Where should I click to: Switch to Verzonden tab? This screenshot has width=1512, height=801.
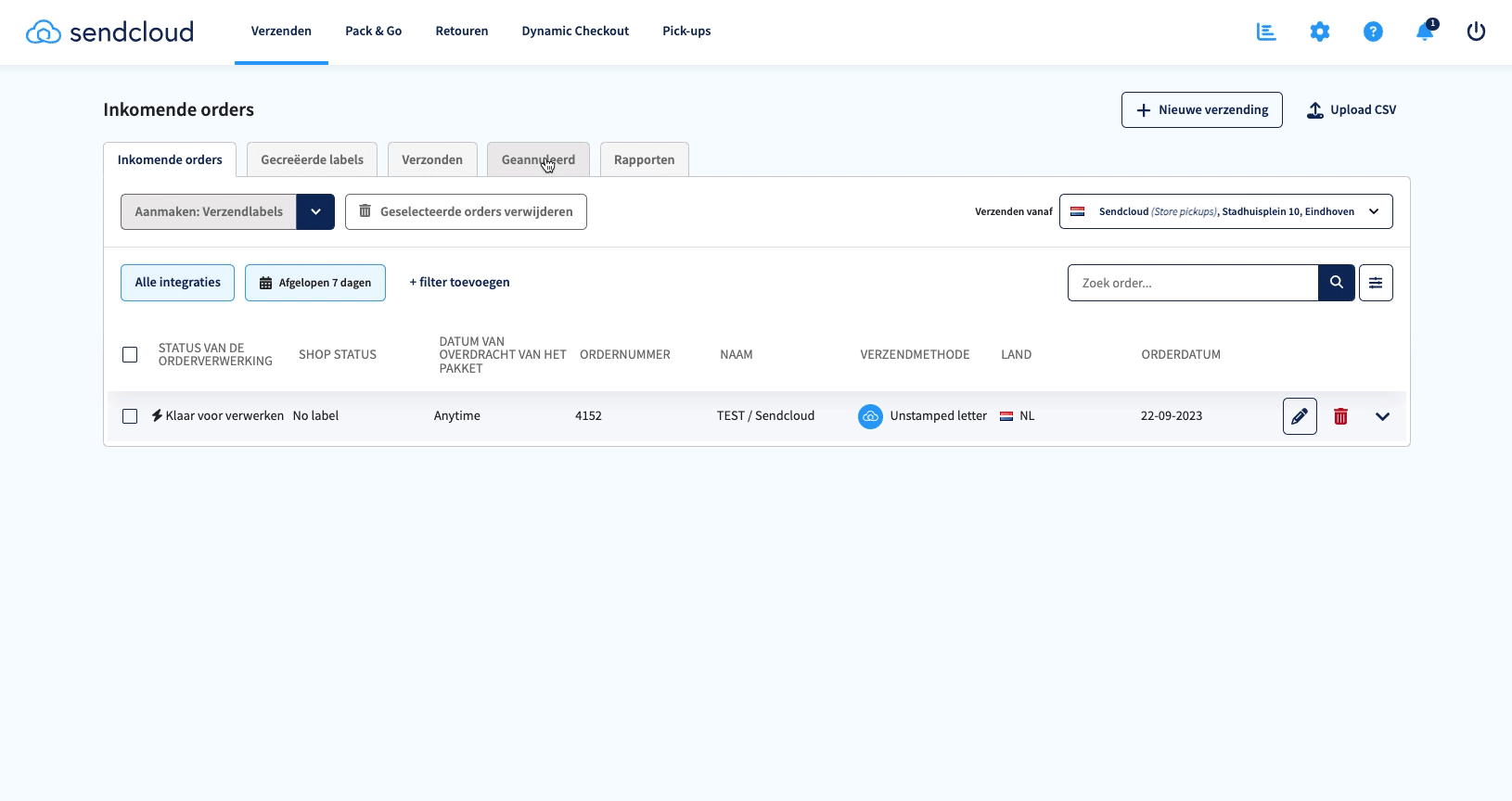click(432, 159)
